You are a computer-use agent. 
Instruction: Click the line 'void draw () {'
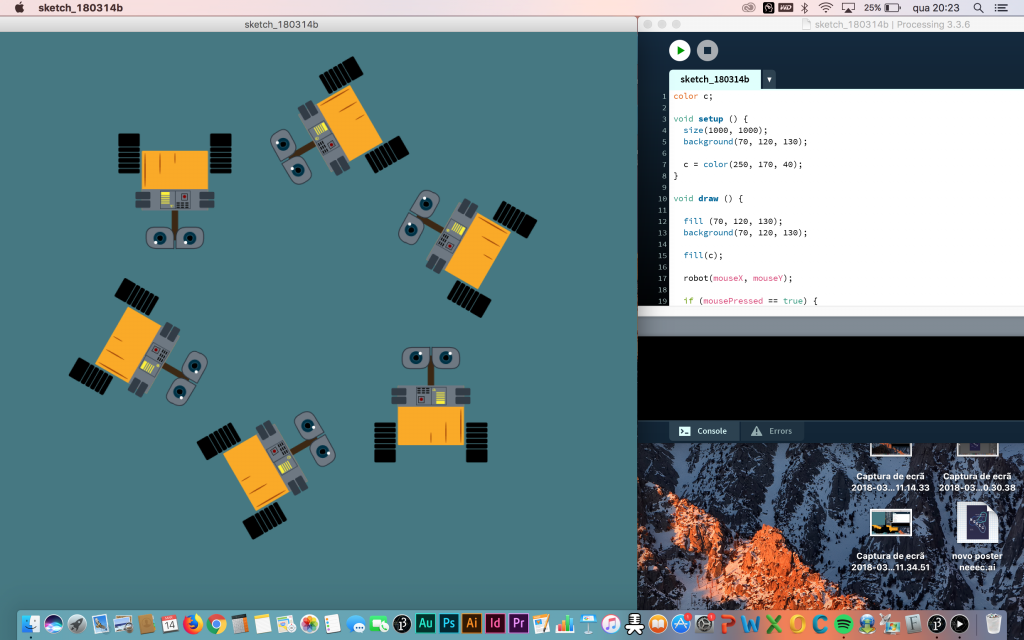pos(708,199)
